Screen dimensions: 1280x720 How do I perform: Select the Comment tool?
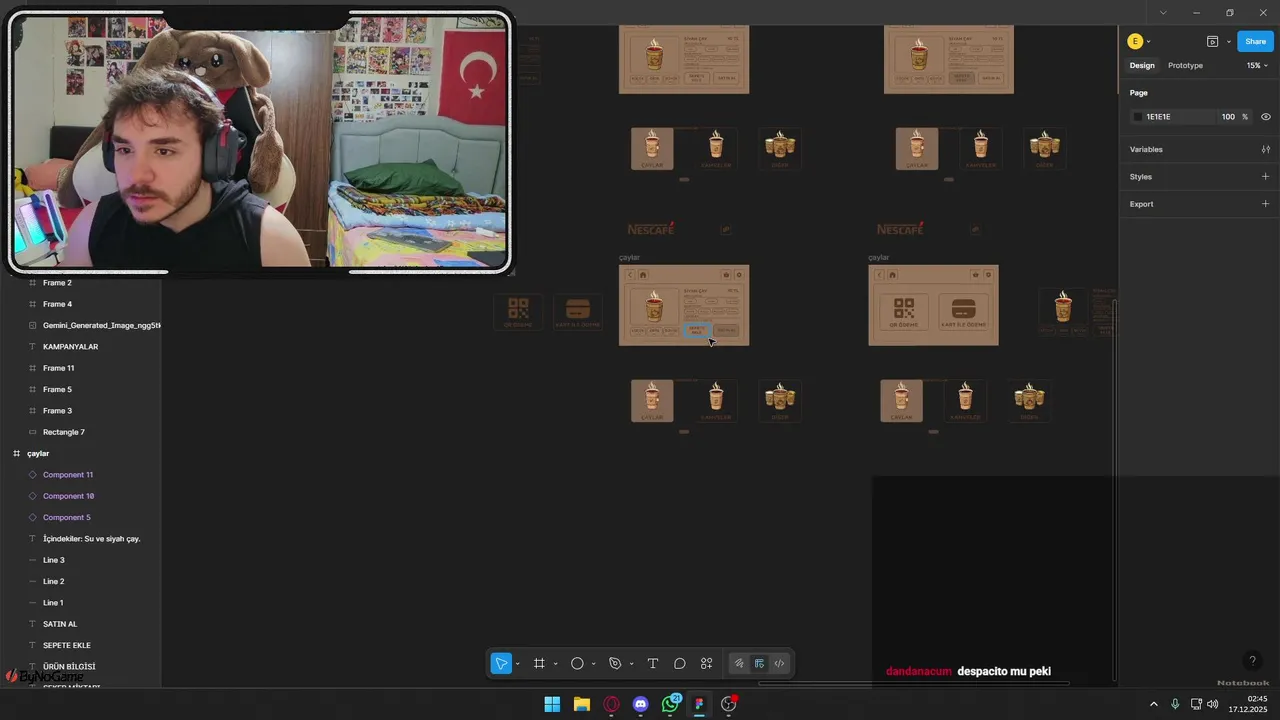[680, 663]
